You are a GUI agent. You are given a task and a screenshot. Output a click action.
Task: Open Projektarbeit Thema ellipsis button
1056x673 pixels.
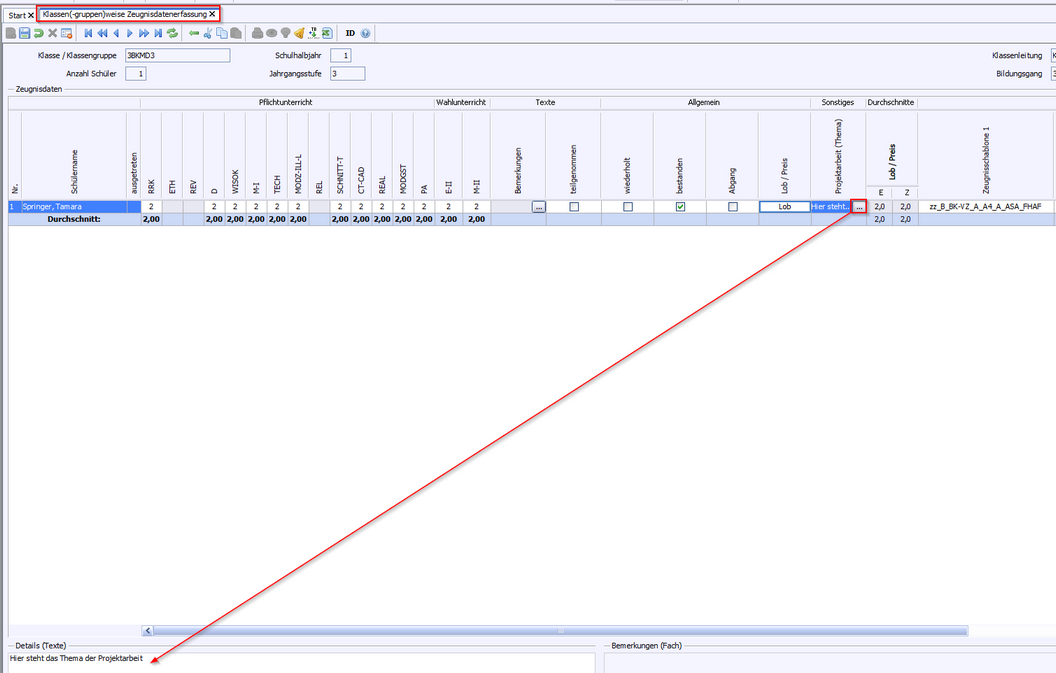coord(858,207)
